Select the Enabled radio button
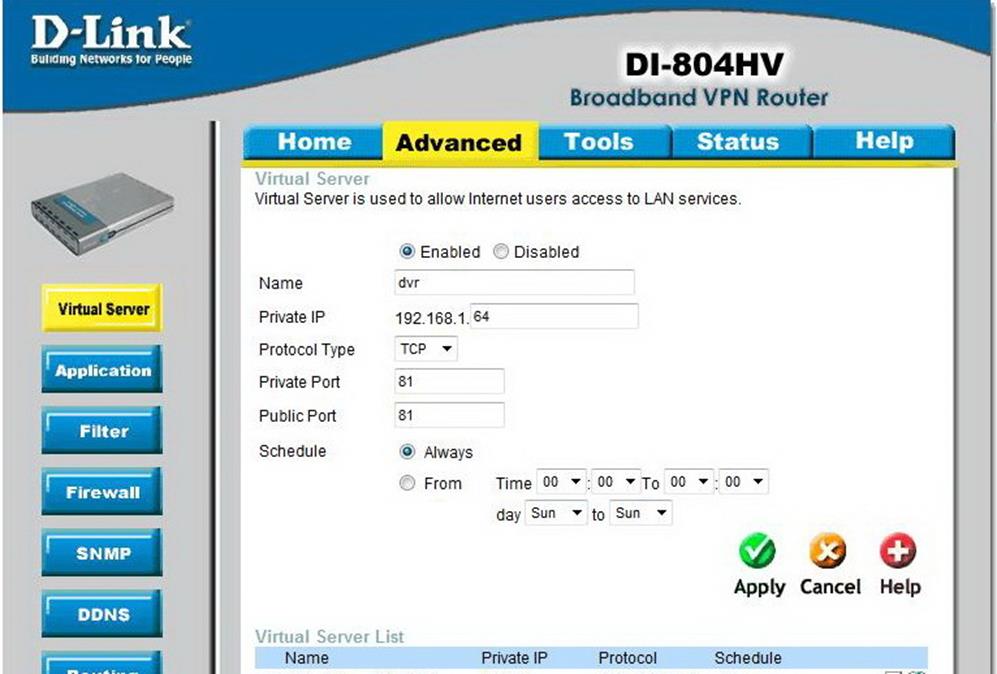 pyautogui.click(x=407, y=252)
